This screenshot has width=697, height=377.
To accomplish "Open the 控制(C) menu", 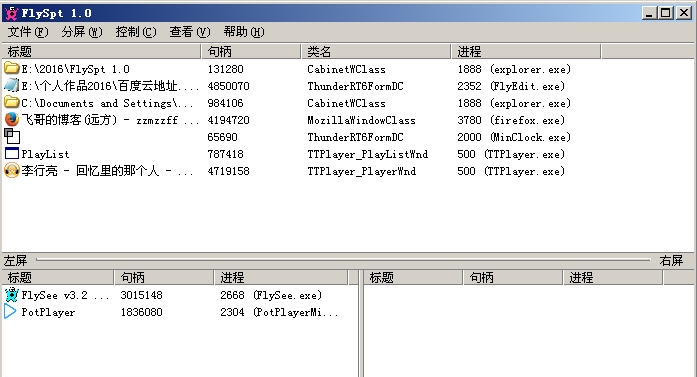I will pos(136,32).
